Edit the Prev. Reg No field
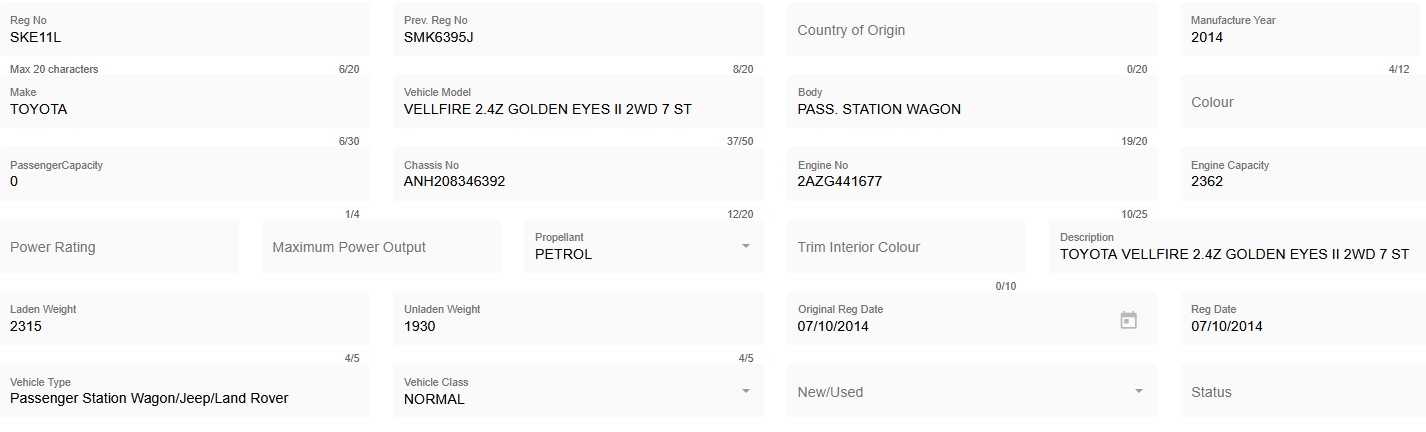 pyautogui.click(x=578, y=37)
